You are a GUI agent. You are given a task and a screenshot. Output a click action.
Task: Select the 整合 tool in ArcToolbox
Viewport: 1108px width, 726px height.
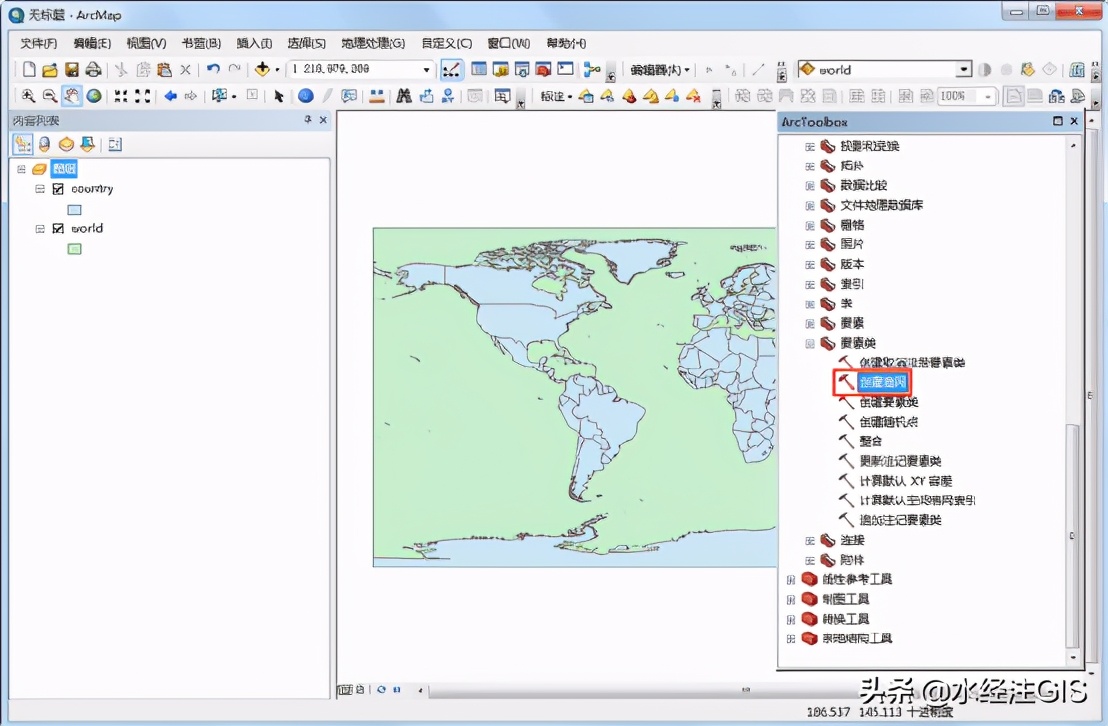click(x=870, y=441)
